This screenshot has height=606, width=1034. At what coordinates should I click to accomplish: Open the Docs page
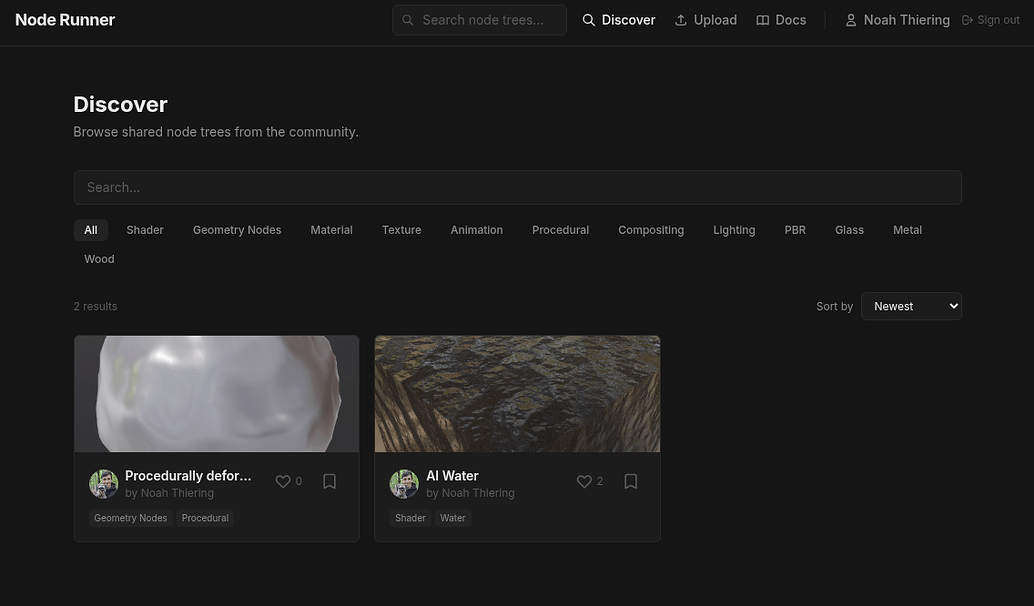[781, 20]
